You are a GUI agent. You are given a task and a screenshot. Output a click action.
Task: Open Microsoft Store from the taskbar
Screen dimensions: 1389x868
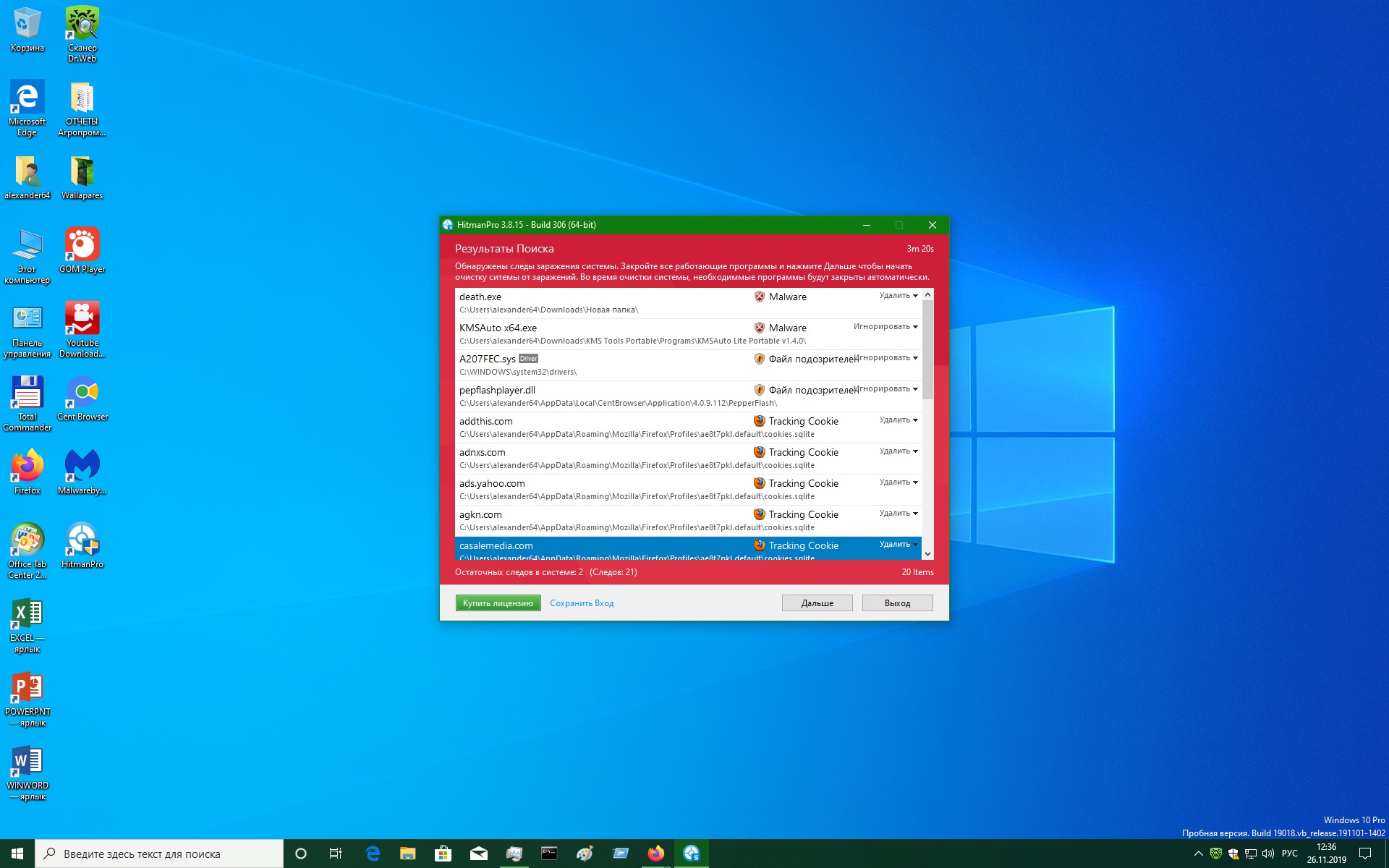point(443,854)
